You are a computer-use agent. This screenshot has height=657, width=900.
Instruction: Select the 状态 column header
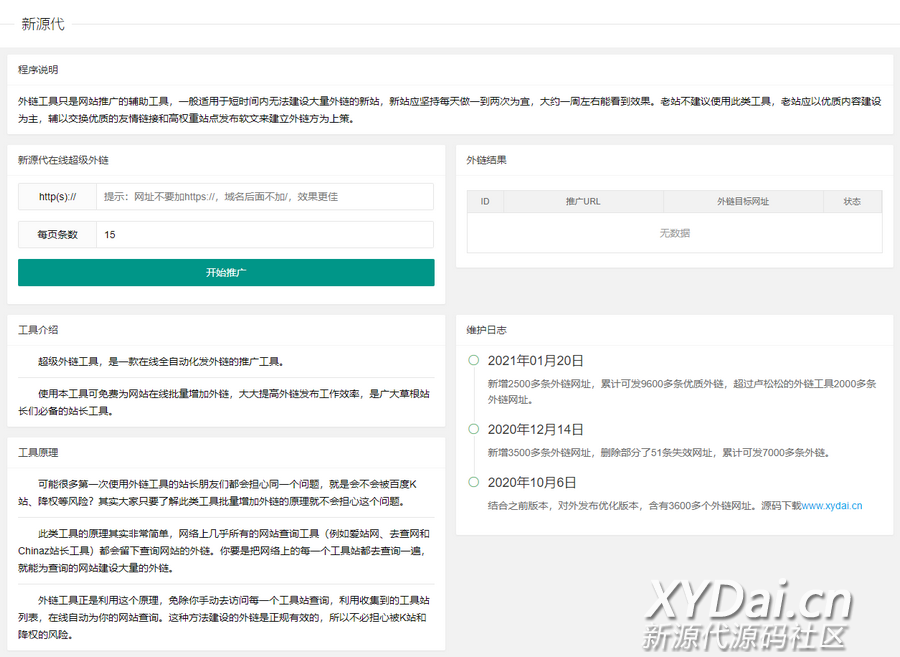(x=852, y=201)
